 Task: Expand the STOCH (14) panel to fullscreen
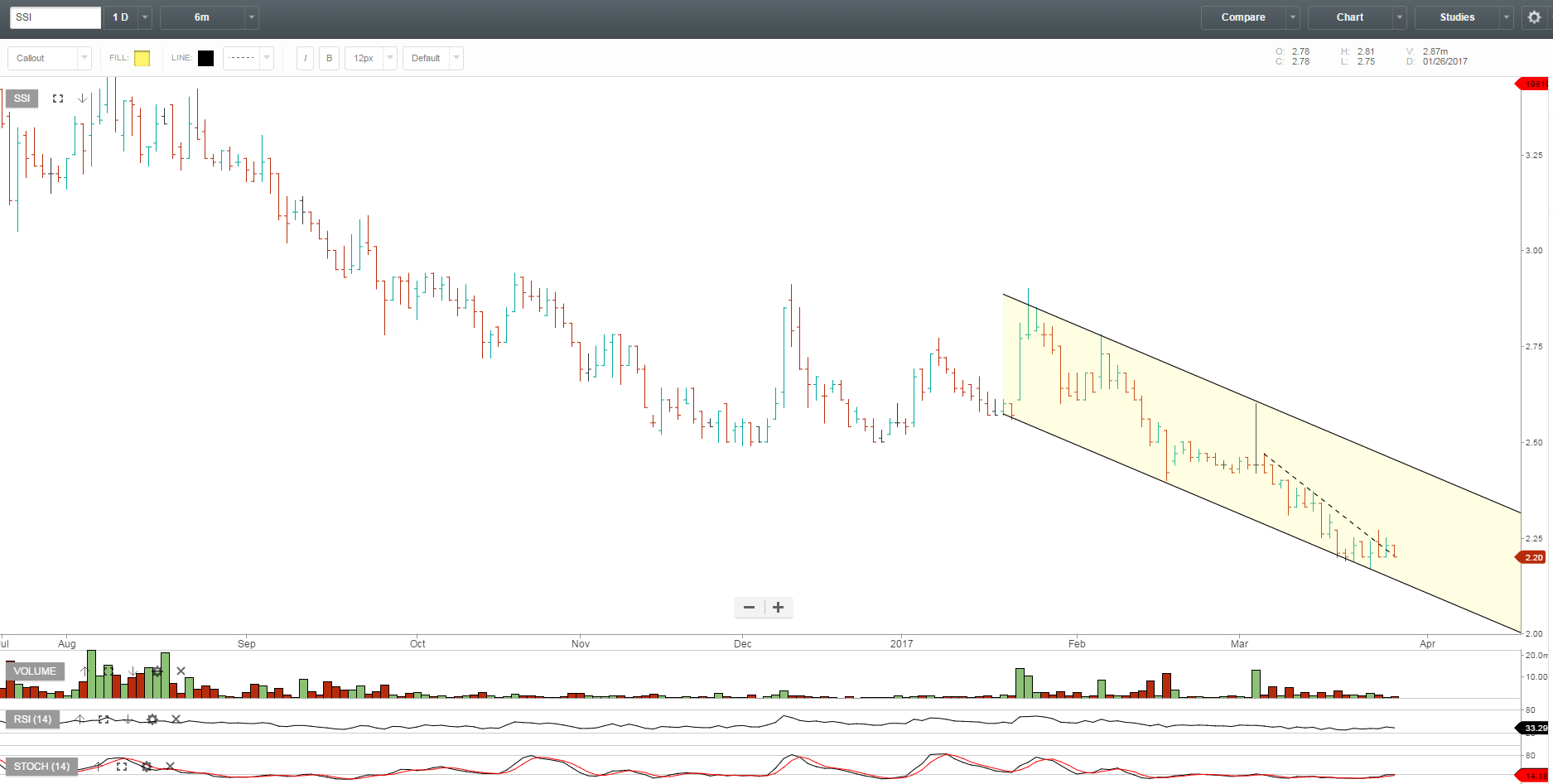[122, 767]
